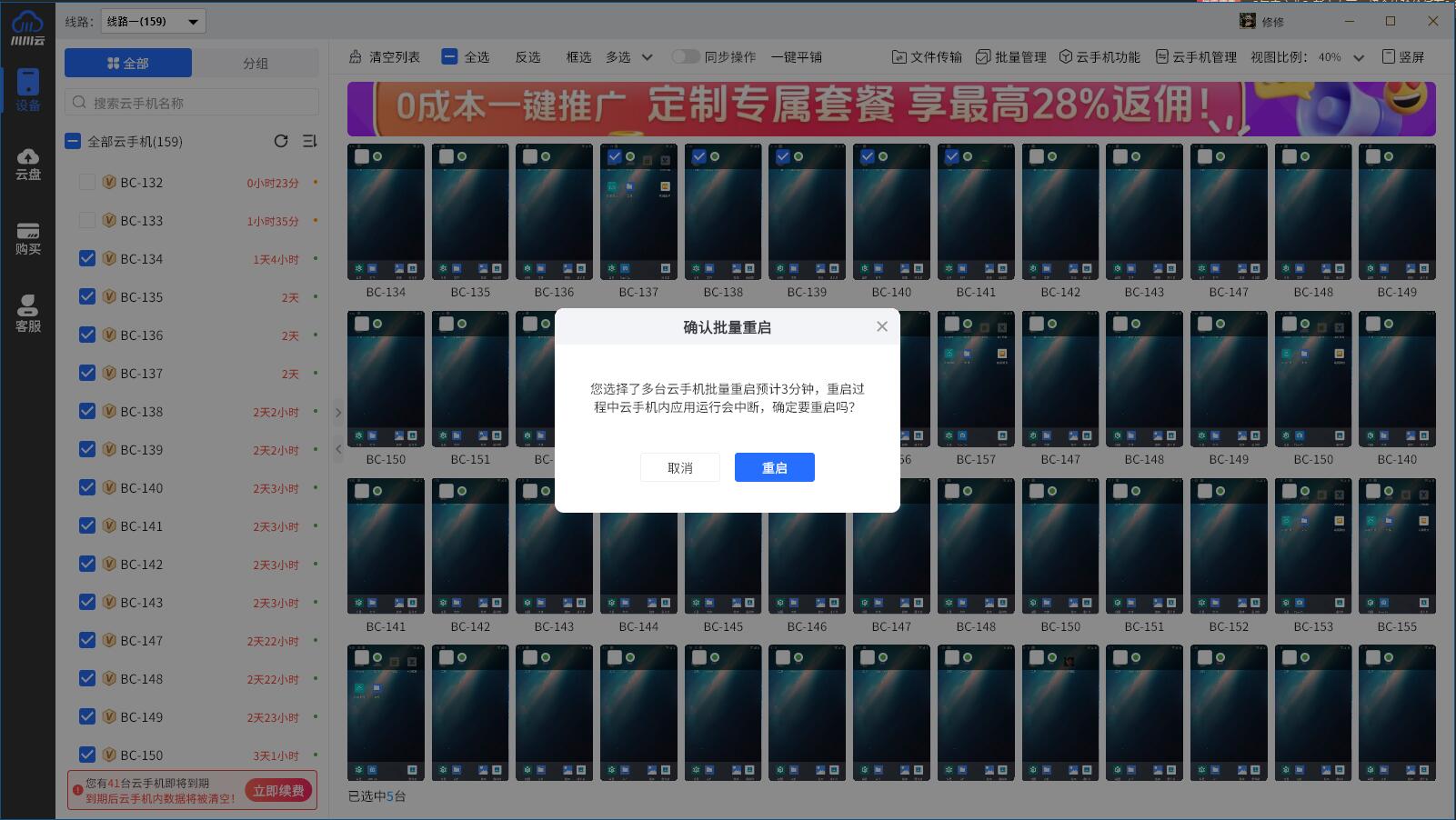Open 文件传输 file transfer tool
The image size is (1456, 820).
coord(926,57)
